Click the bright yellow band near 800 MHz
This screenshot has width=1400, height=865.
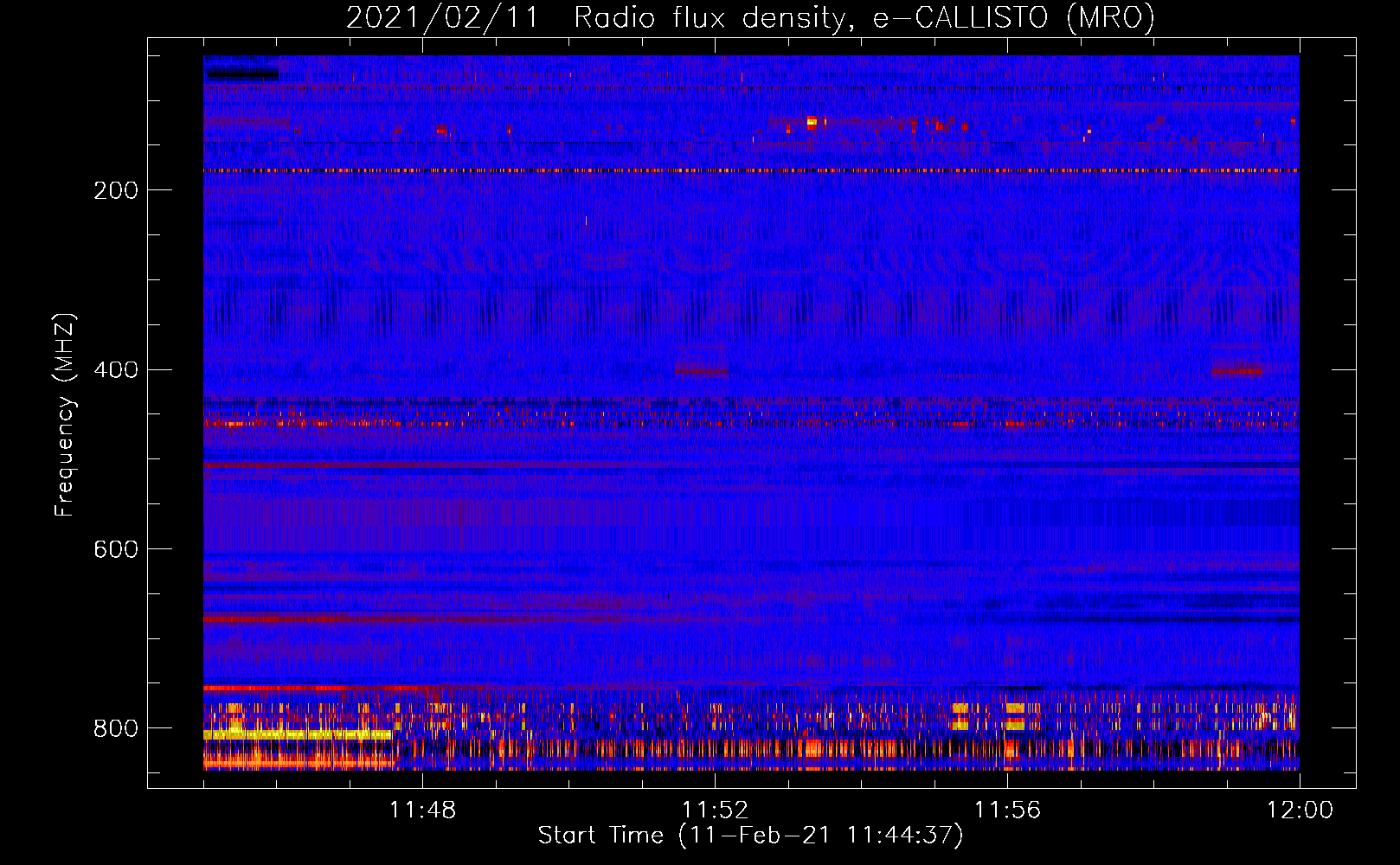pyautogui.click(x=297, y=734)
